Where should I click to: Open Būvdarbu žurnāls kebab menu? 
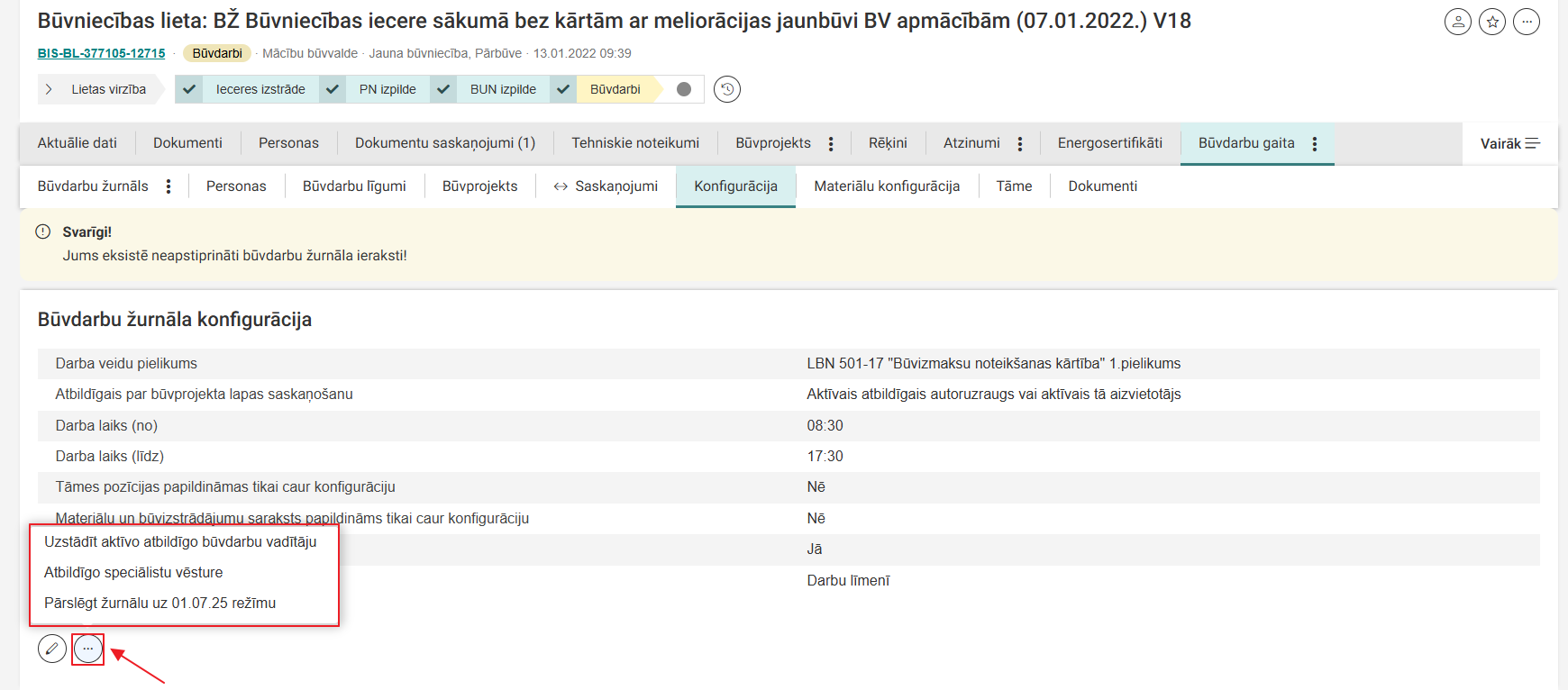[x=169, y=186]
